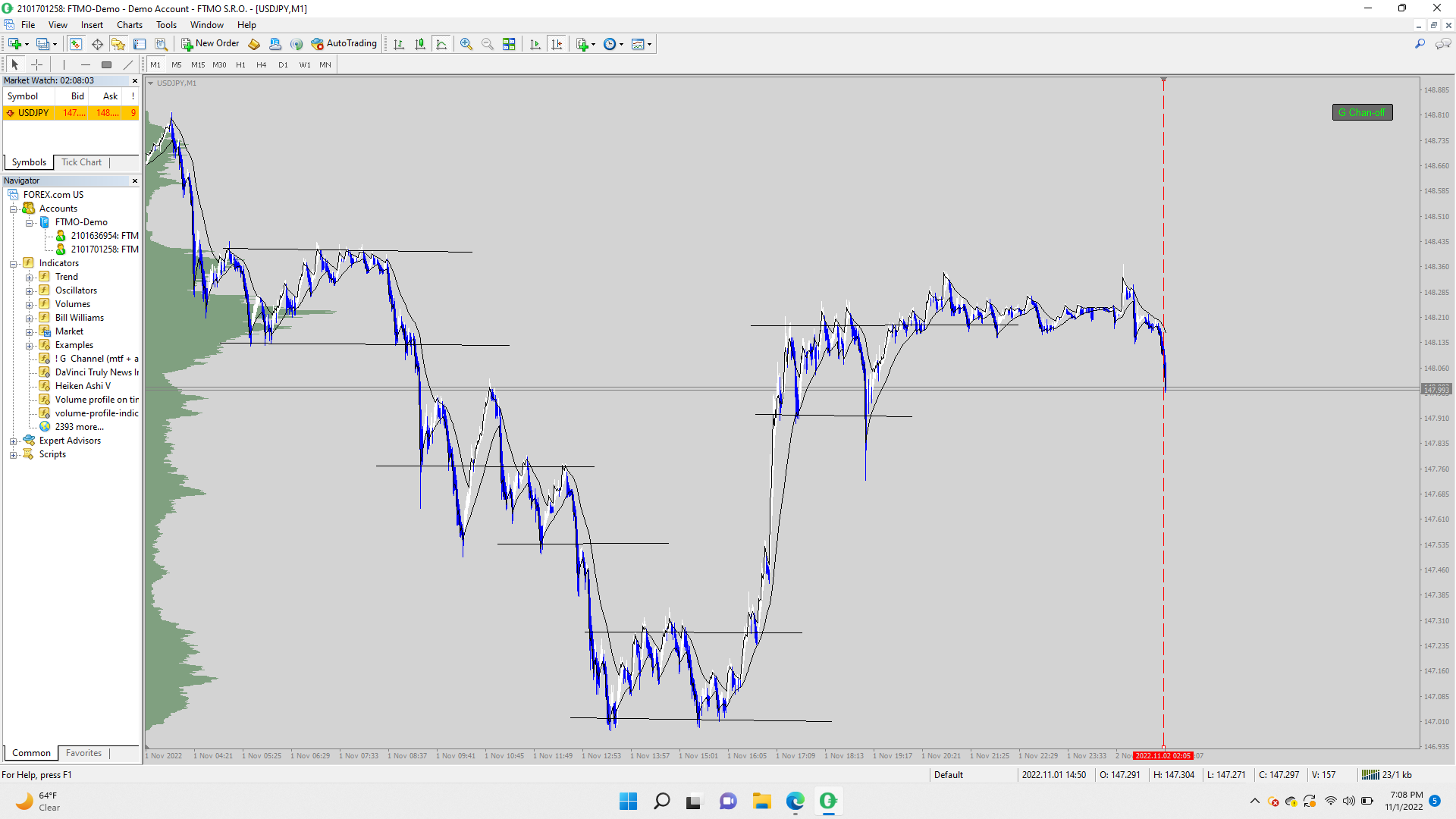
Task: Draw a vertical line tool
Action: click(64, 65)
